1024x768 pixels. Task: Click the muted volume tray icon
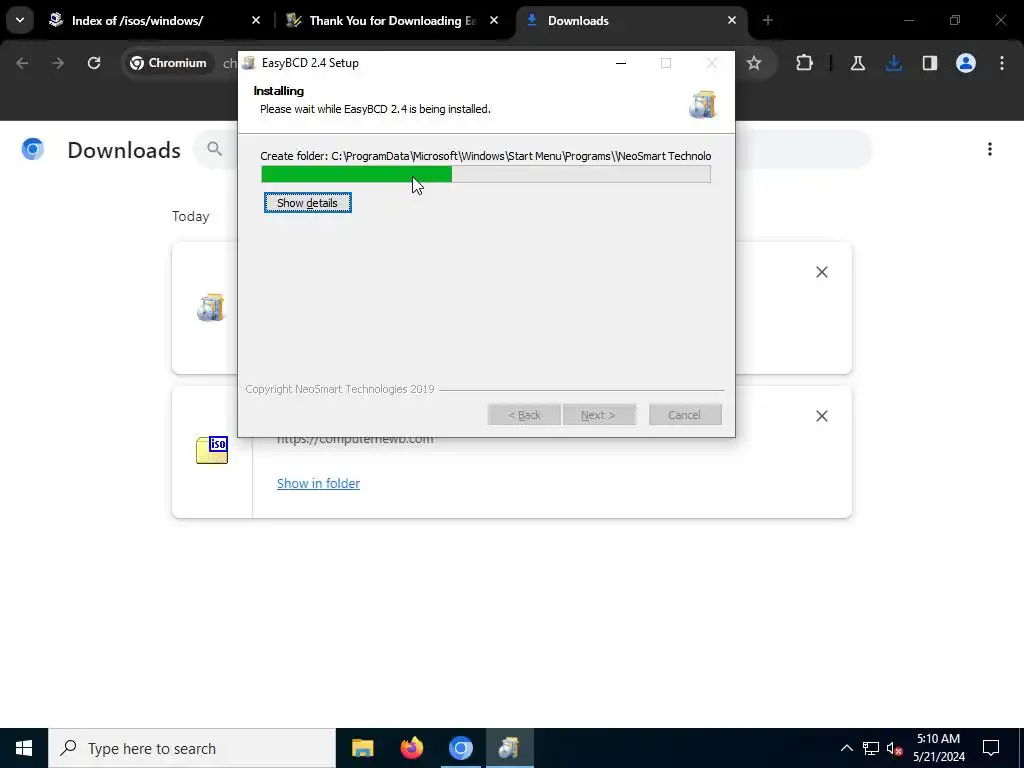pyautogui.click(x=895, y=748)
